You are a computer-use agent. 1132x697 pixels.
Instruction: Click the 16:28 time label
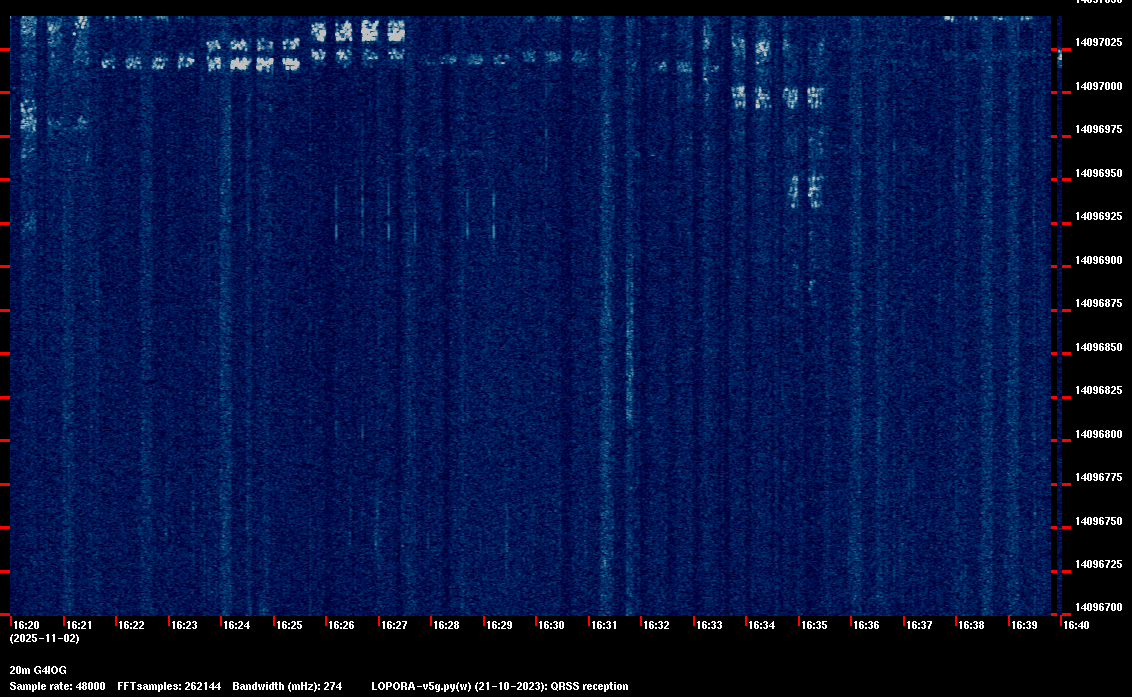click(446, 625)
